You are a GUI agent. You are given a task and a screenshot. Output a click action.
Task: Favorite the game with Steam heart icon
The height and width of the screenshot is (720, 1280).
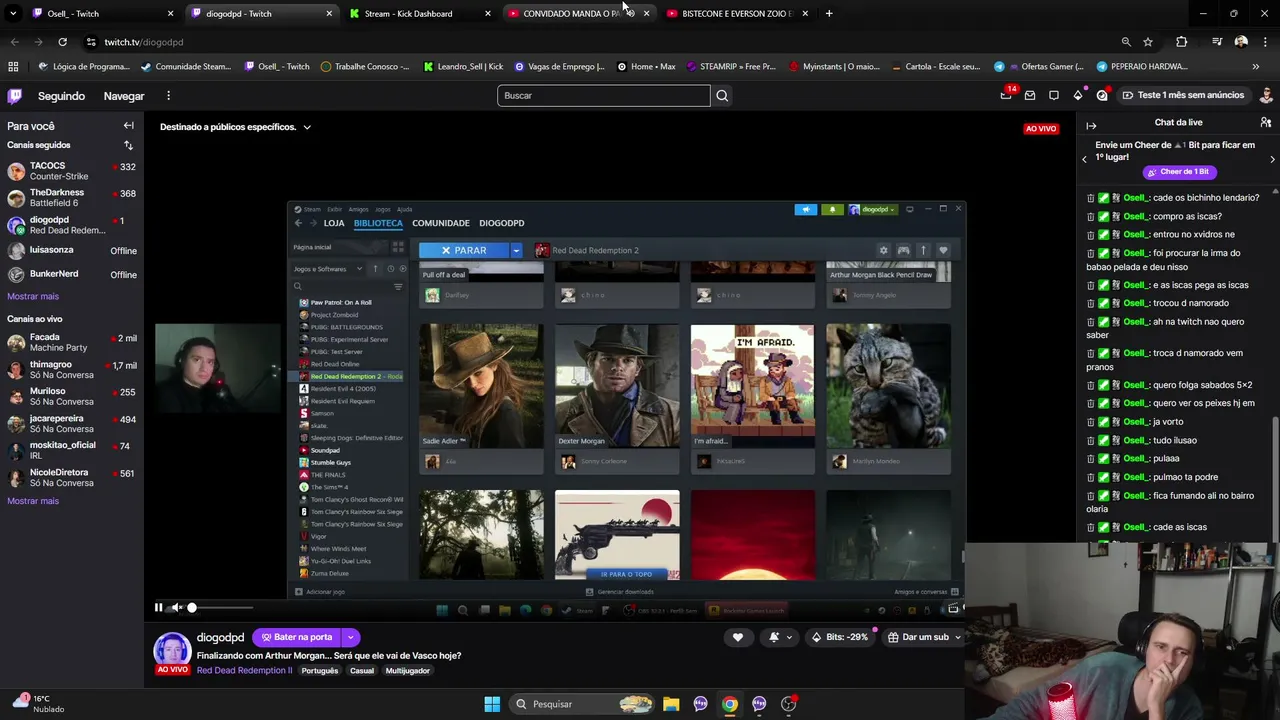coord(943,250)
